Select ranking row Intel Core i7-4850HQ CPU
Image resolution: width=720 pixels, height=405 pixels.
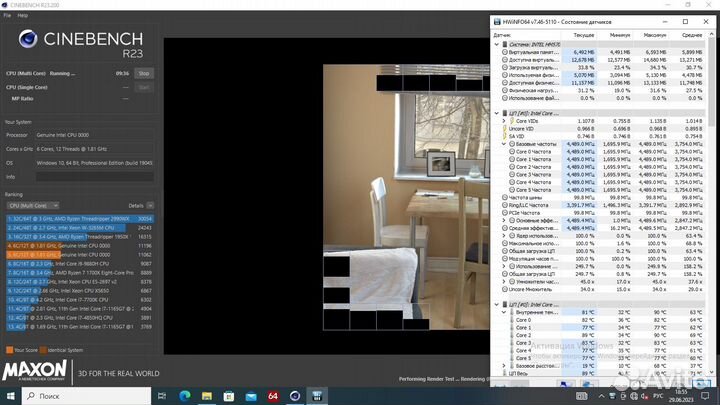[80, 317]
